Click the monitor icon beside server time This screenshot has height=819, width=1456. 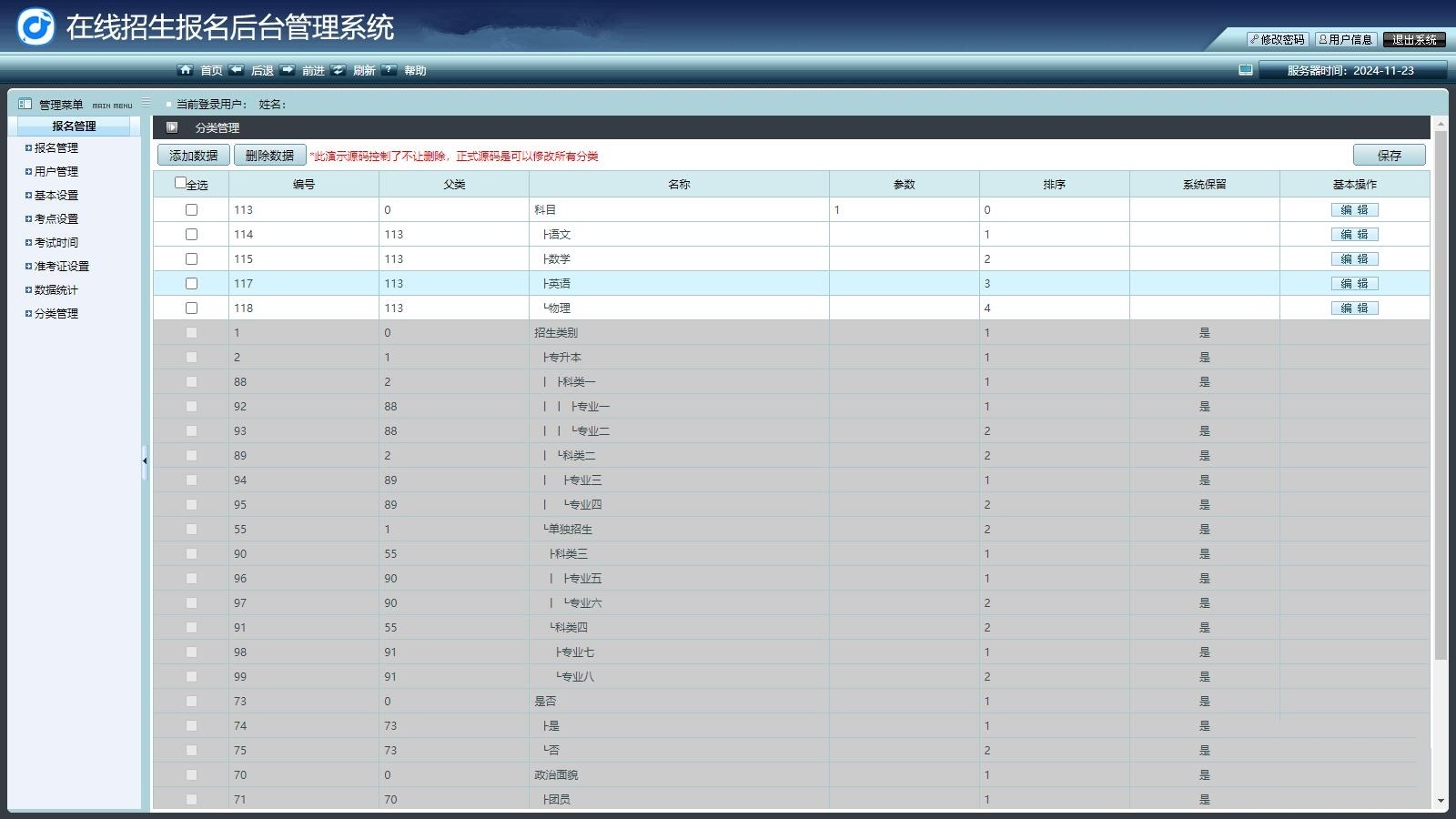pos(1246,70)
